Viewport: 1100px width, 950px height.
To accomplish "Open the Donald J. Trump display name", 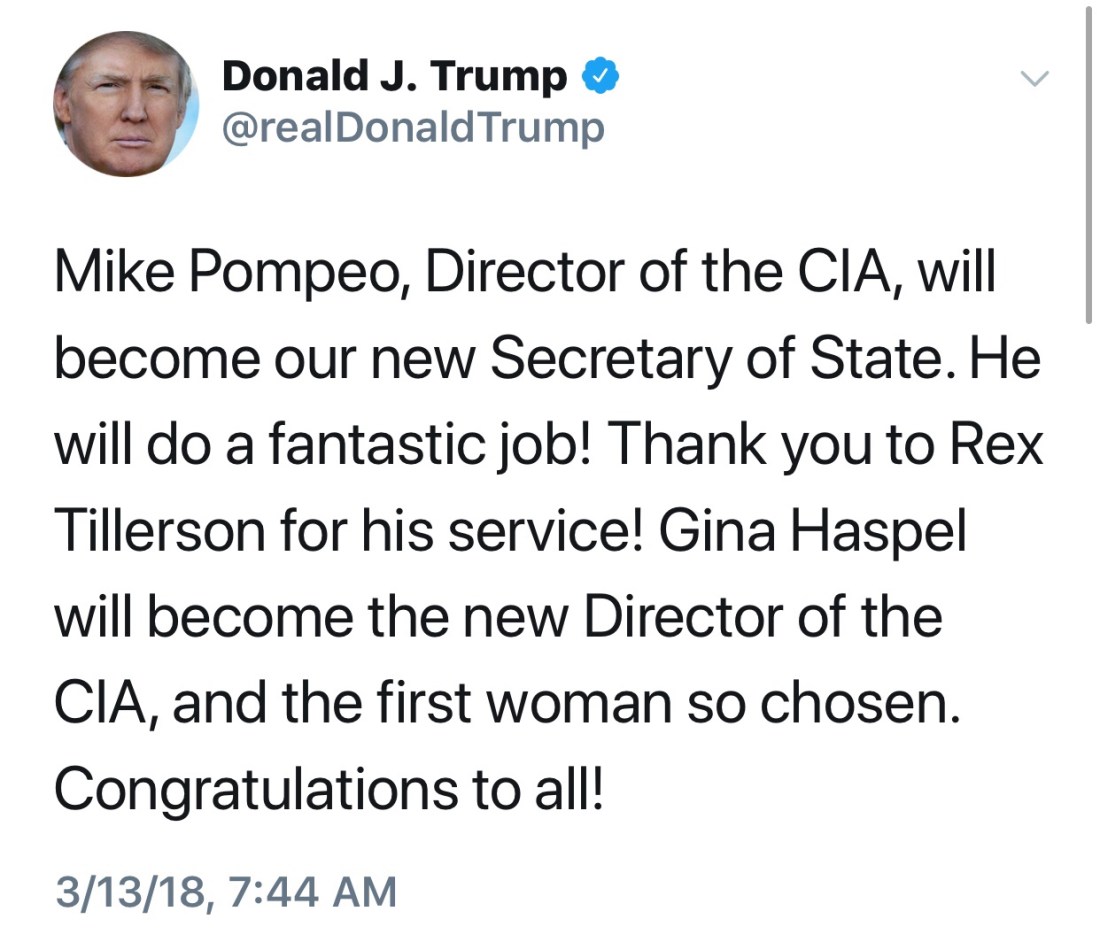I will coord(394,77).
